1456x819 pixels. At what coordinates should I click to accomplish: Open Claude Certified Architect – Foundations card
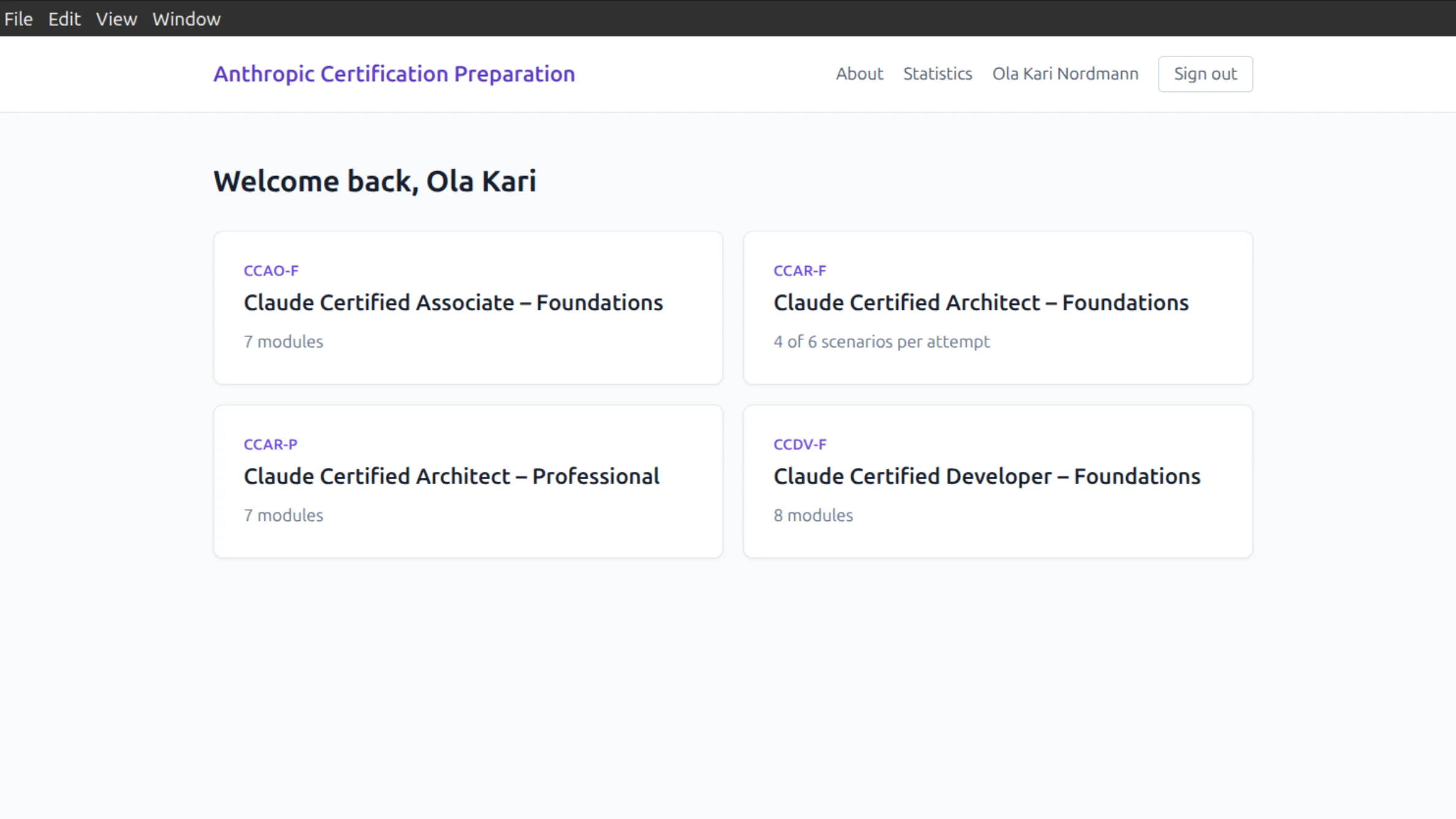(x=998, y=307)
